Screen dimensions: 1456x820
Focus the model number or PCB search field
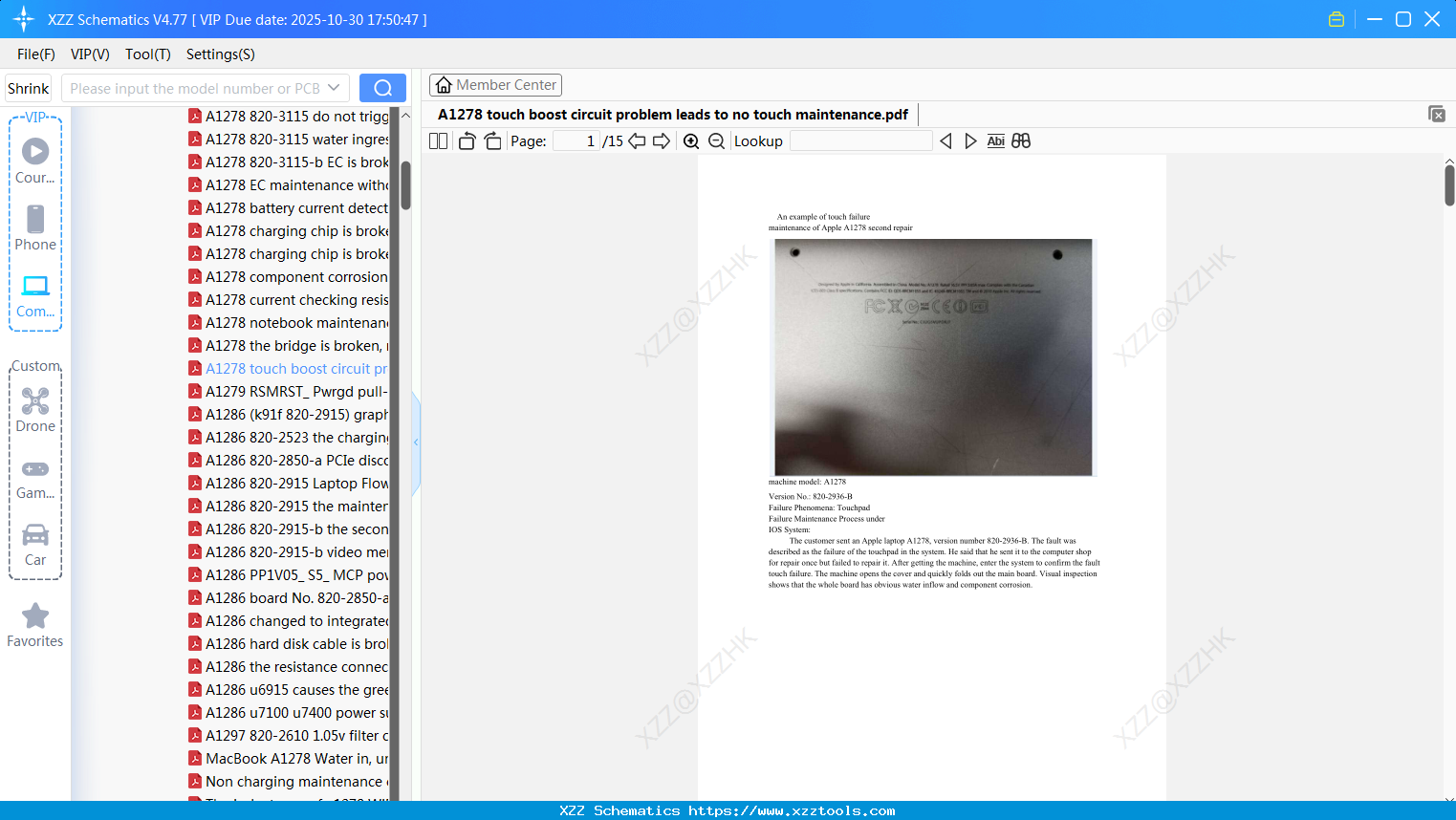click(x=195, y=88)
